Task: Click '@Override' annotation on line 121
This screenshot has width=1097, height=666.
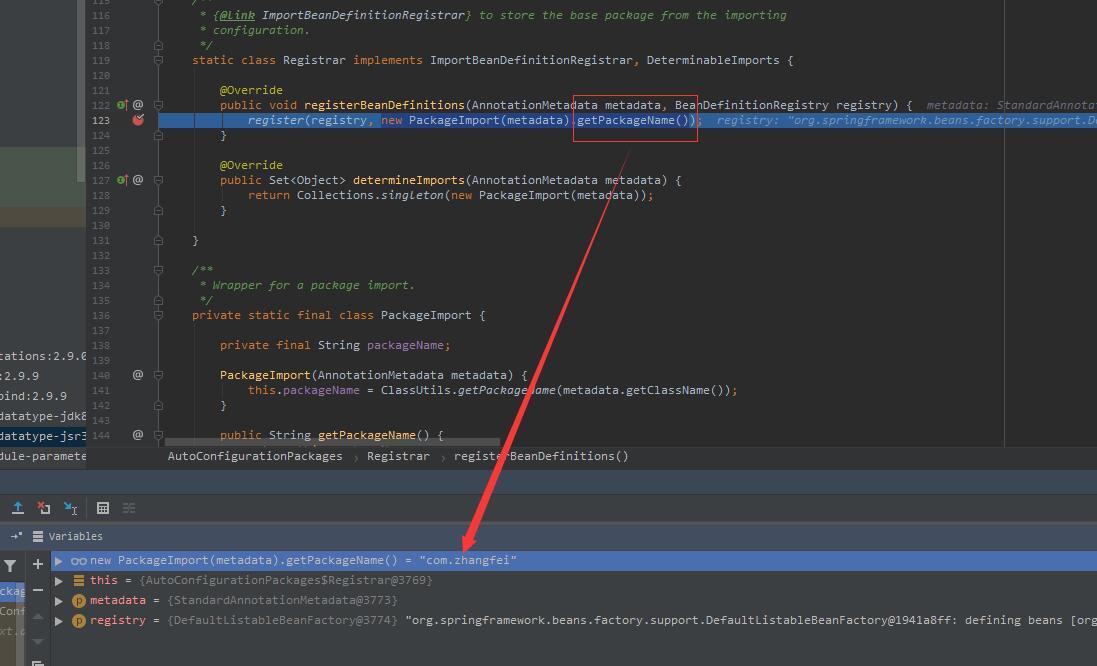Action: point(251,90)
